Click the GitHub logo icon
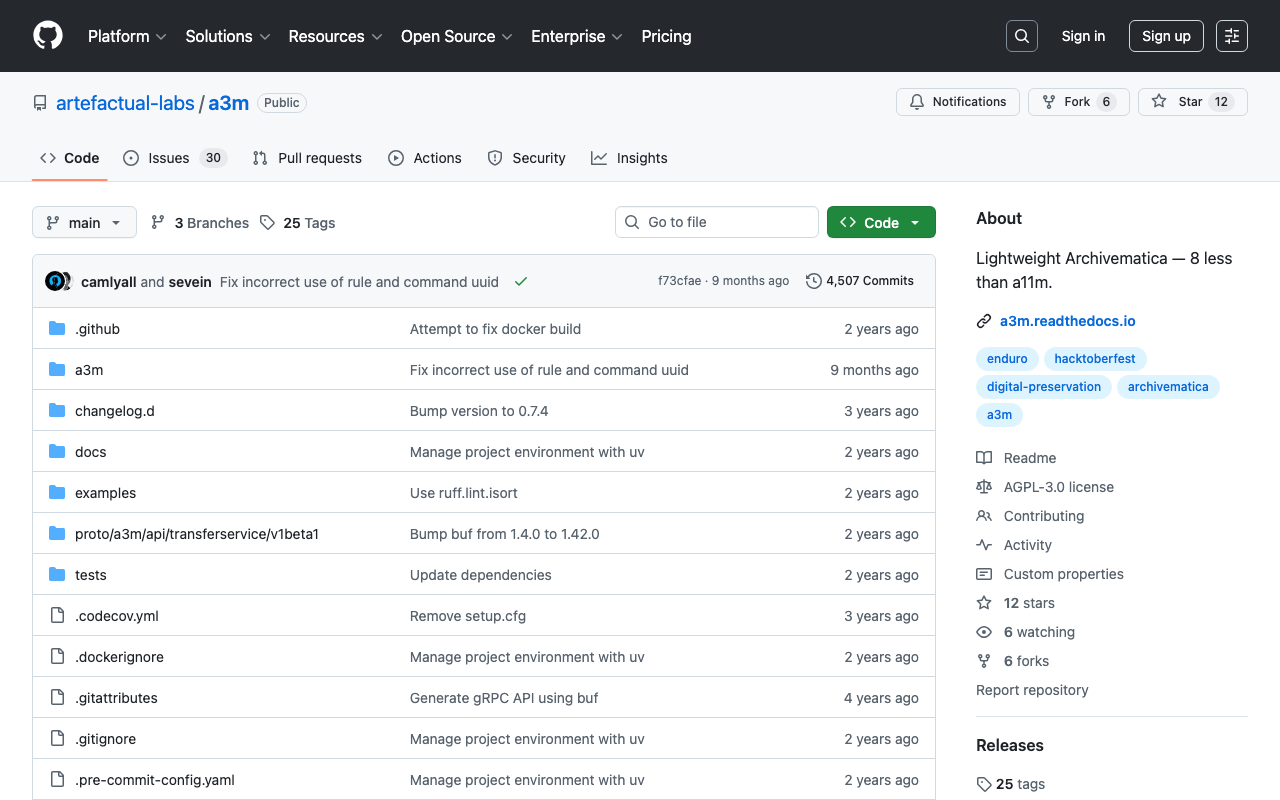 click(48, 36)
